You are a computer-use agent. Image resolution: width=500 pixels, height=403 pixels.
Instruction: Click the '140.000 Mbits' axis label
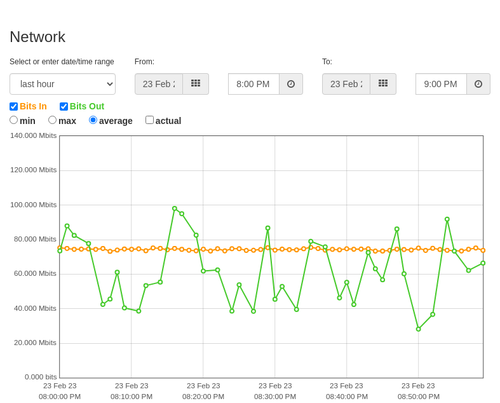[x=33, y=136]
